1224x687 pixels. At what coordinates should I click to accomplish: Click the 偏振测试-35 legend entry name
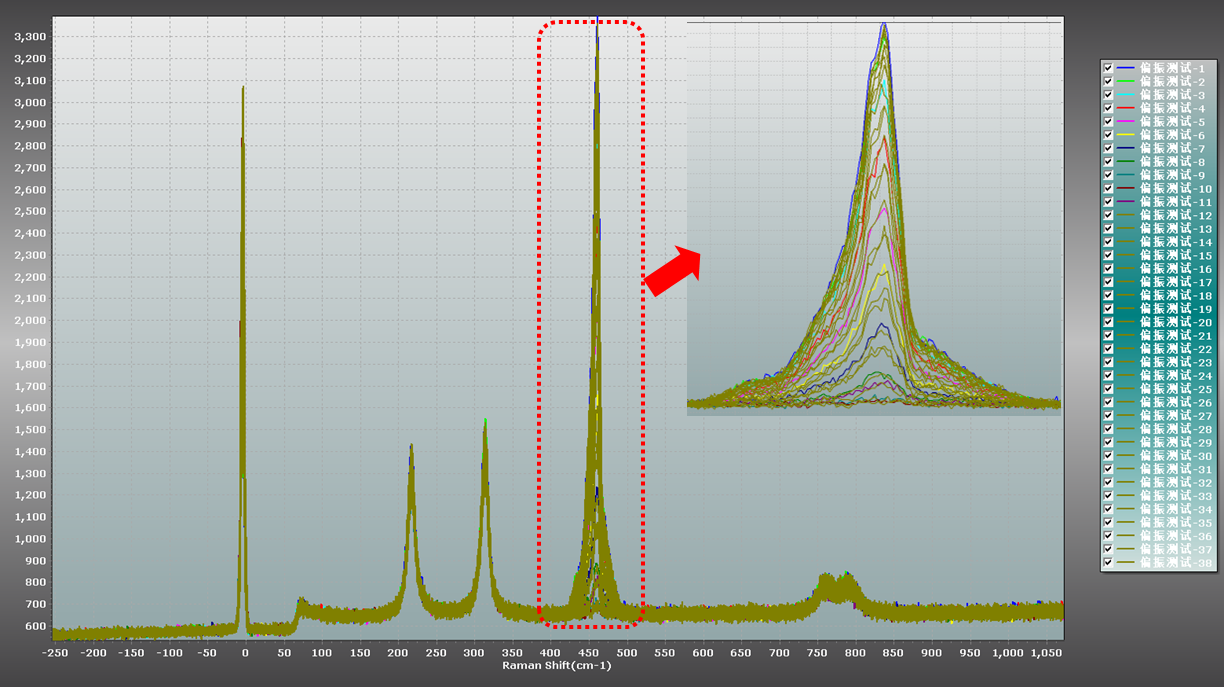pyautogui.click(x=1176, y=523)
